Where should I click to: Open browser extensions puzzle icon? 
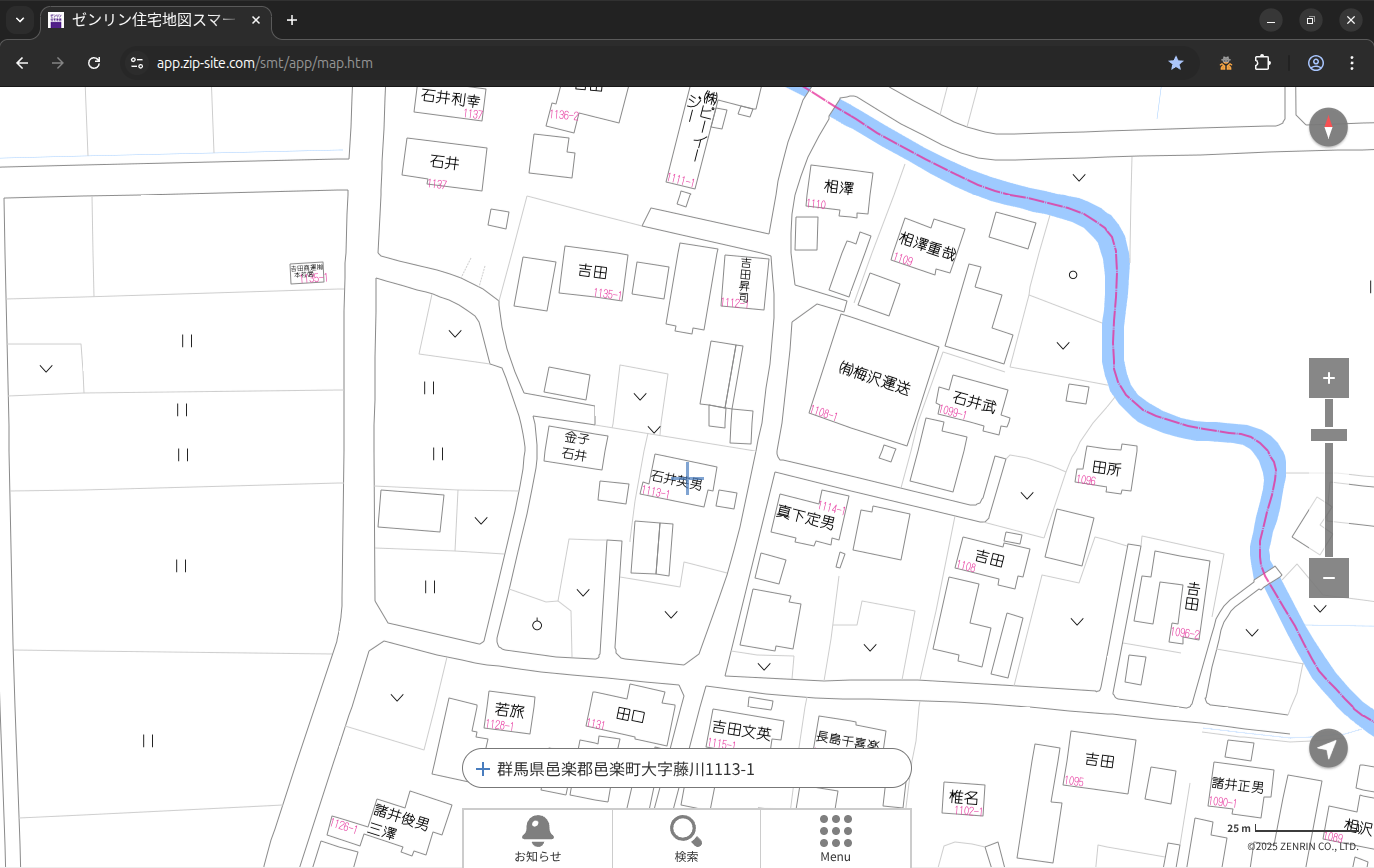(x=1262, y=63)
